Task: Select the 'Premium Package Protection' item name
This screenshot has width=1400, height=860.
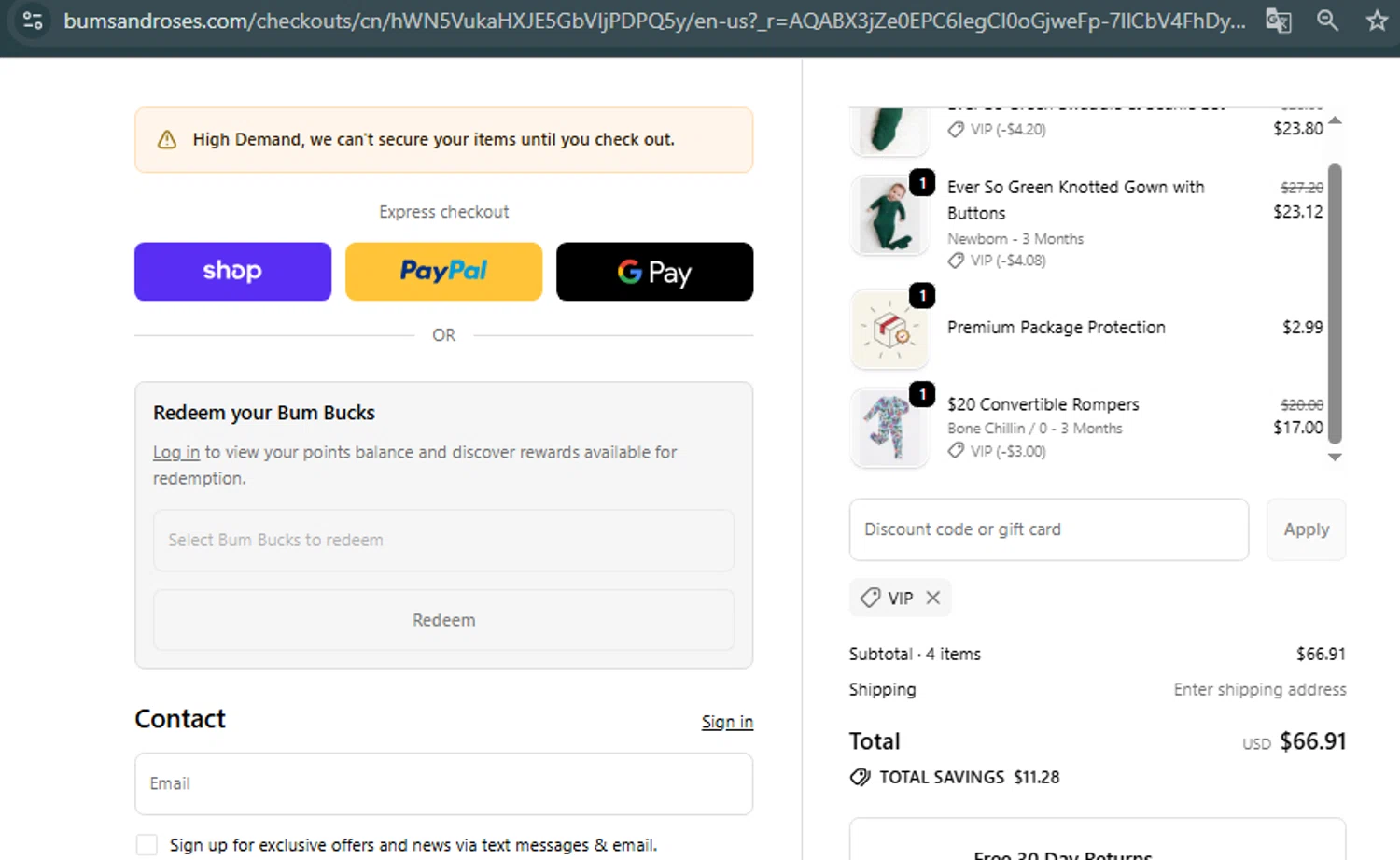Action: tap(1057, 328)
